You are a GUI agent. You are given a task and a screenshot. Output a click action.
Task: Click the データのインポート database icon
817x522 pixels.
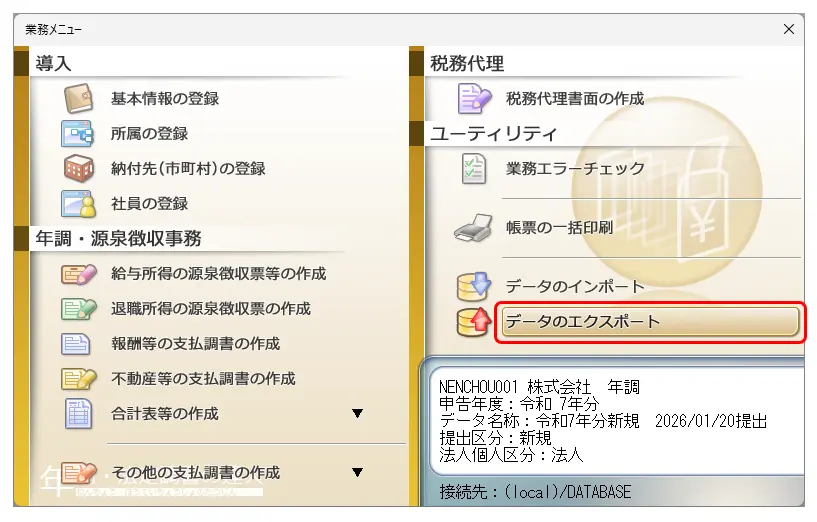(x=474, y=287)
